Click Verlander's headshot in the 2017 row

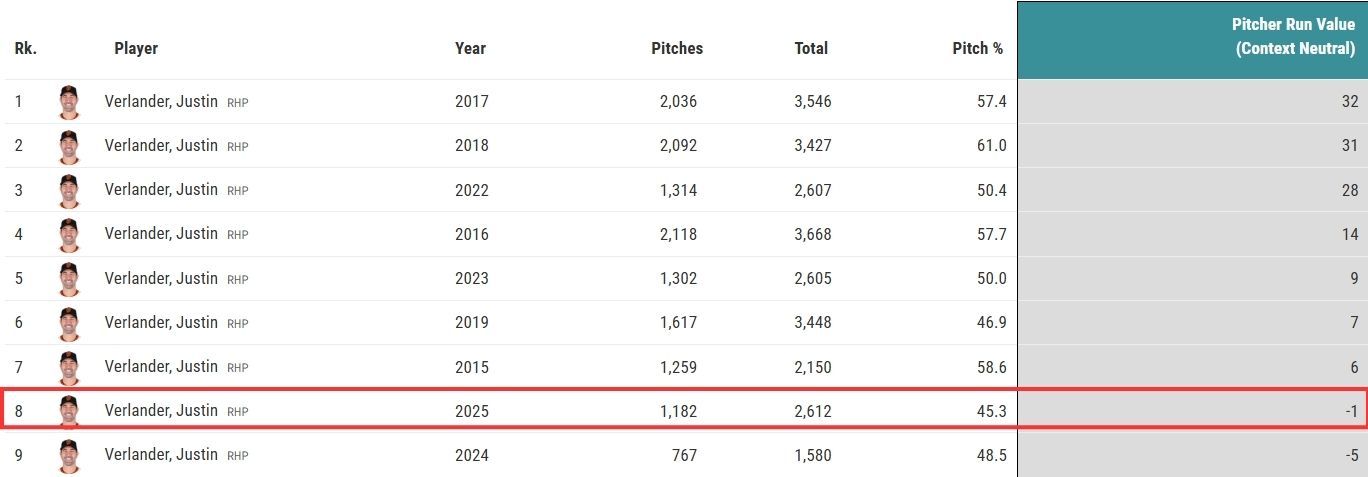click(68, 102)
